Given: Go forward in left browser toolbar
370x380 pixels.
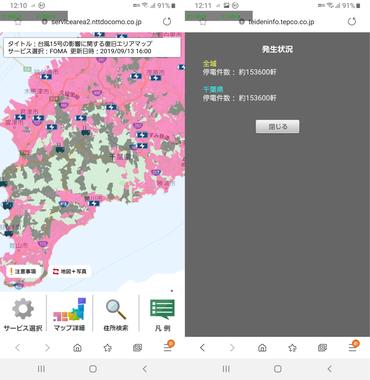Looking at the screenshot, I should click(47, 348).
